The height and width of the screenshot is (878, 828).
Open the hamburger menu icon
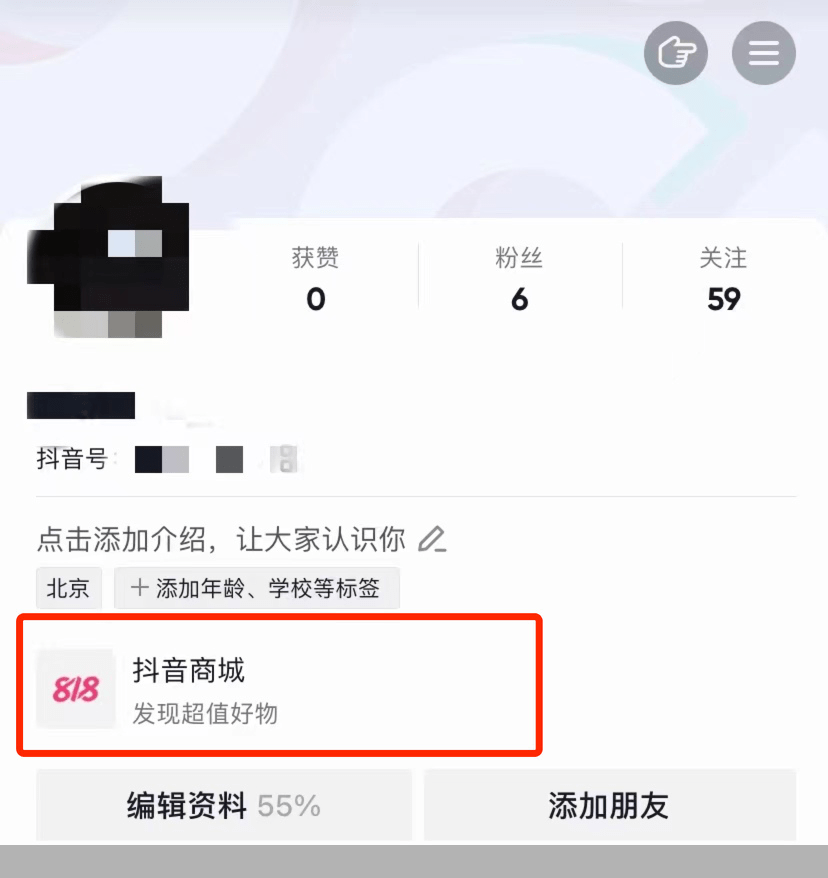pyautogui.click(x=764, y=53)
